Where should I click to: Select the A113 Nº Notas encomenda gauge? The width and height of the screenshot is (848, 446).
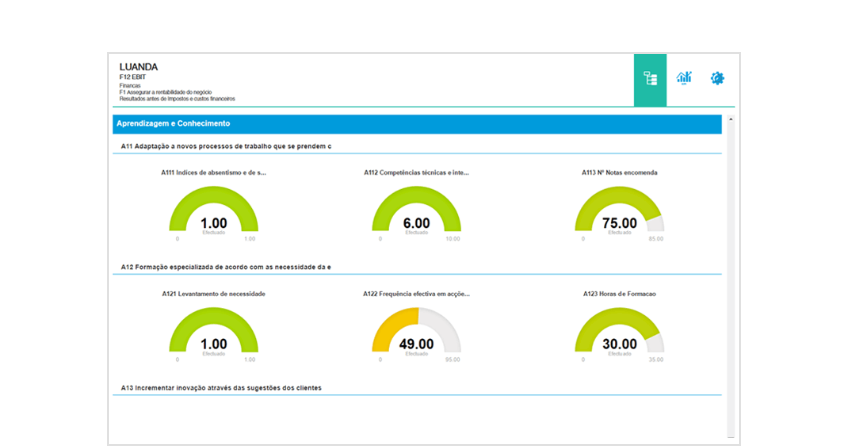[x=619, y=212]
